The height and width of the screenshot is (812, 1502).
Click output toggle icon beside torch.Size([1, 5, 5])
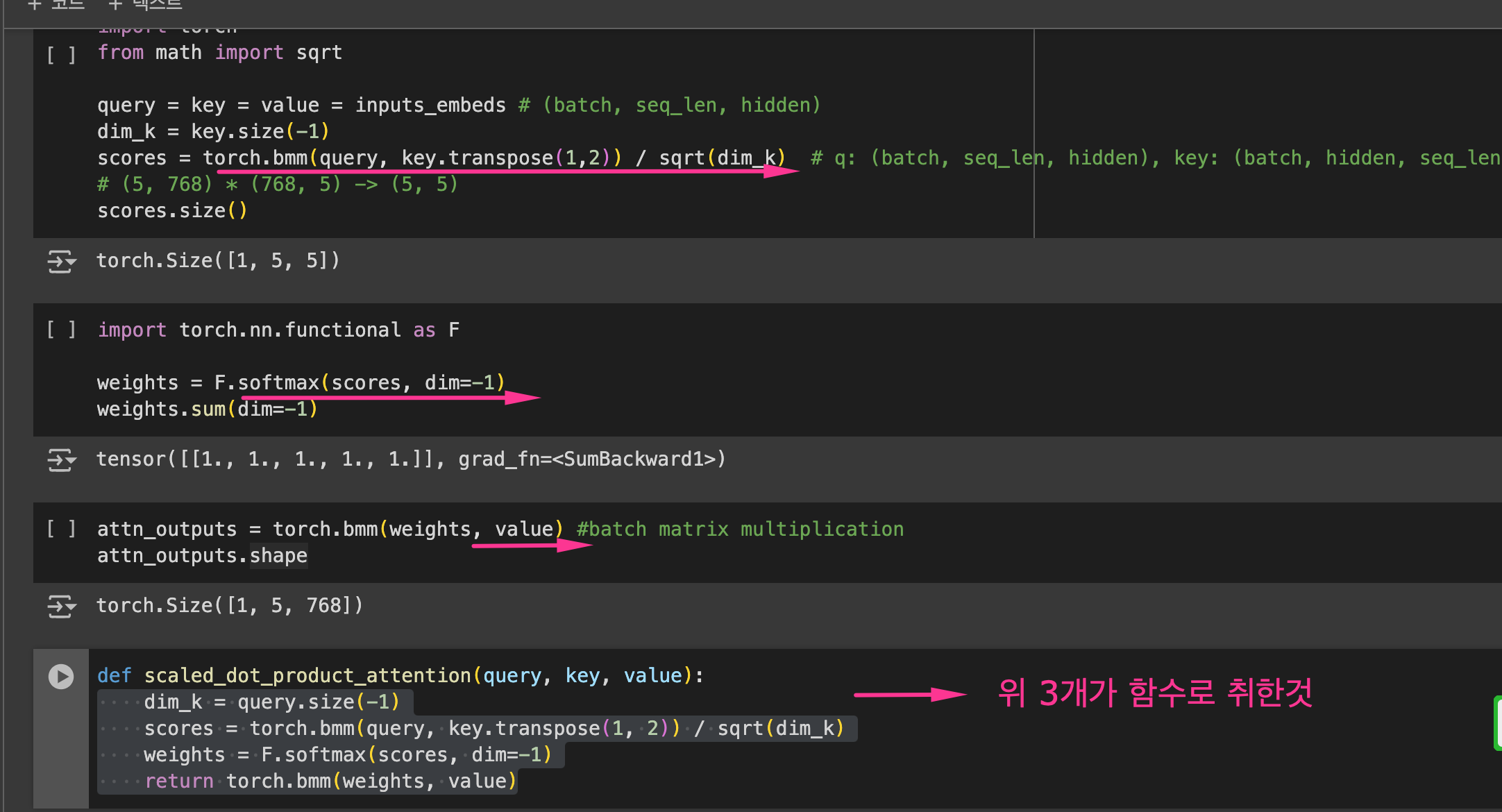(61, 262)
